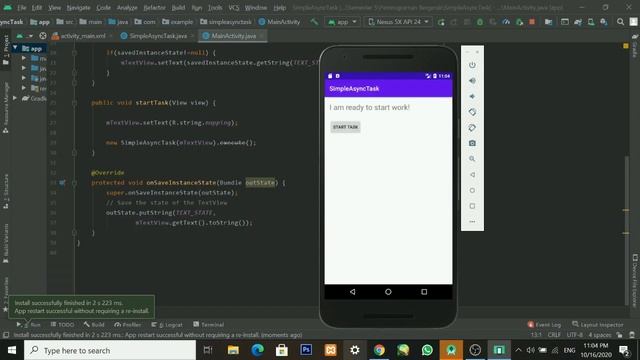Image resolution: width=640 pixels, height=360 pixels.
Task: Open Windows notification center icon
Action: pos(624,350)
